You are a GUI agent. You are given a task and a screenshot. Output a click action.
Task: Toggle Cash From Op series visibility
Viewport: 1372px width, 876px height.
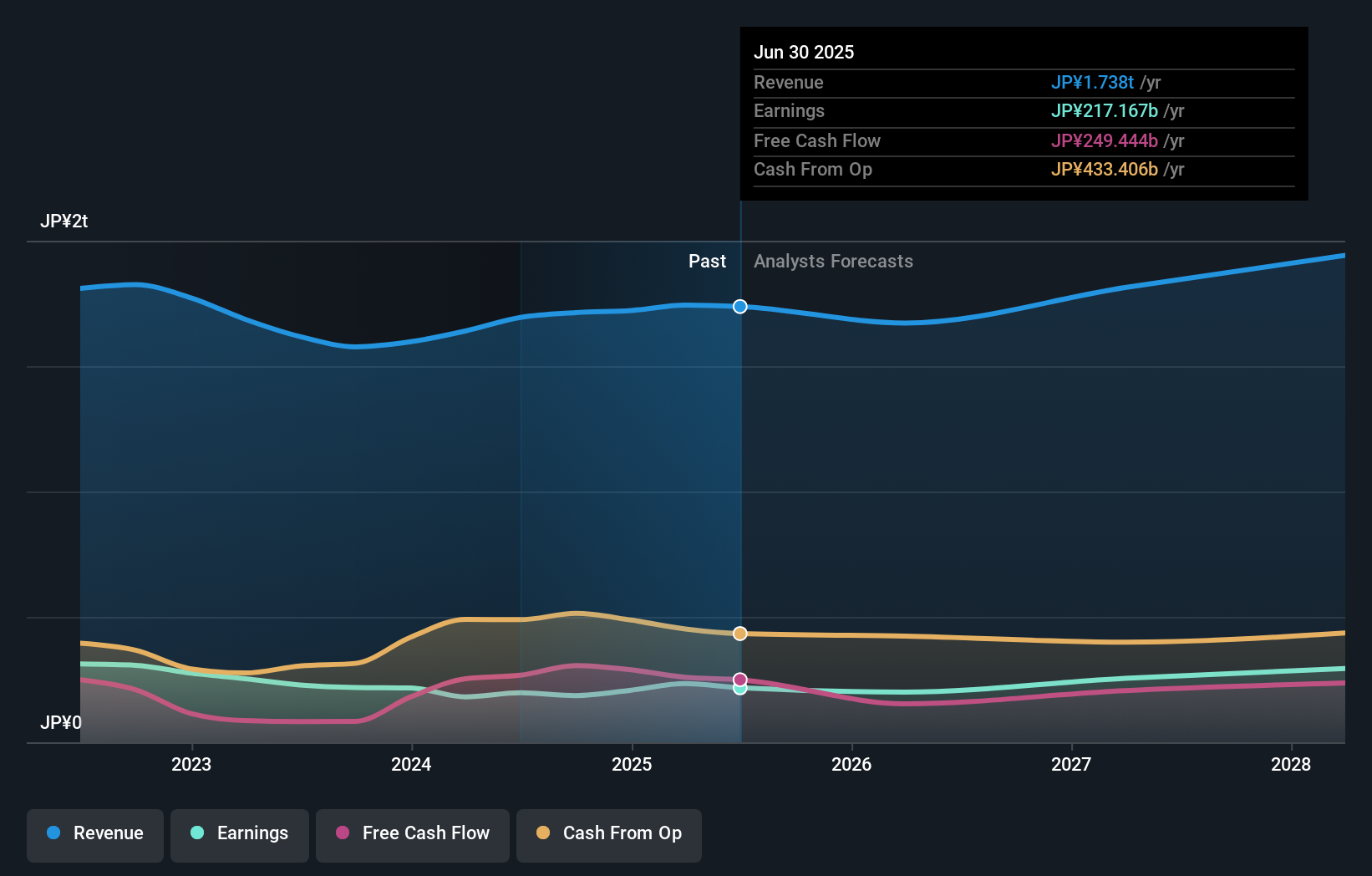[608, 833]
